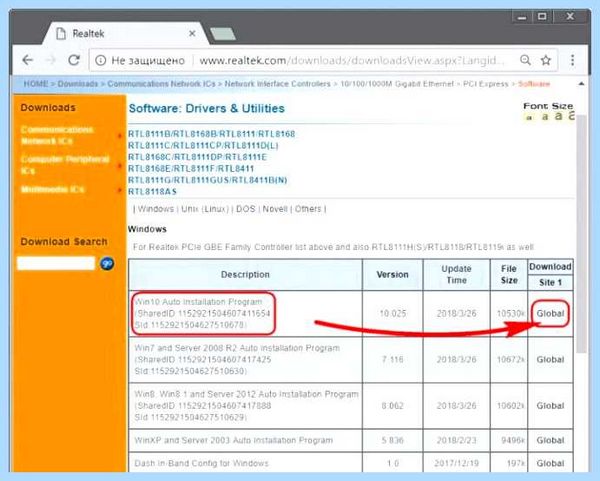This screenshot has height=481, width=600.
Task: Click file size 10530k cell
Action: pyautogui.click(x=510, y=313)
